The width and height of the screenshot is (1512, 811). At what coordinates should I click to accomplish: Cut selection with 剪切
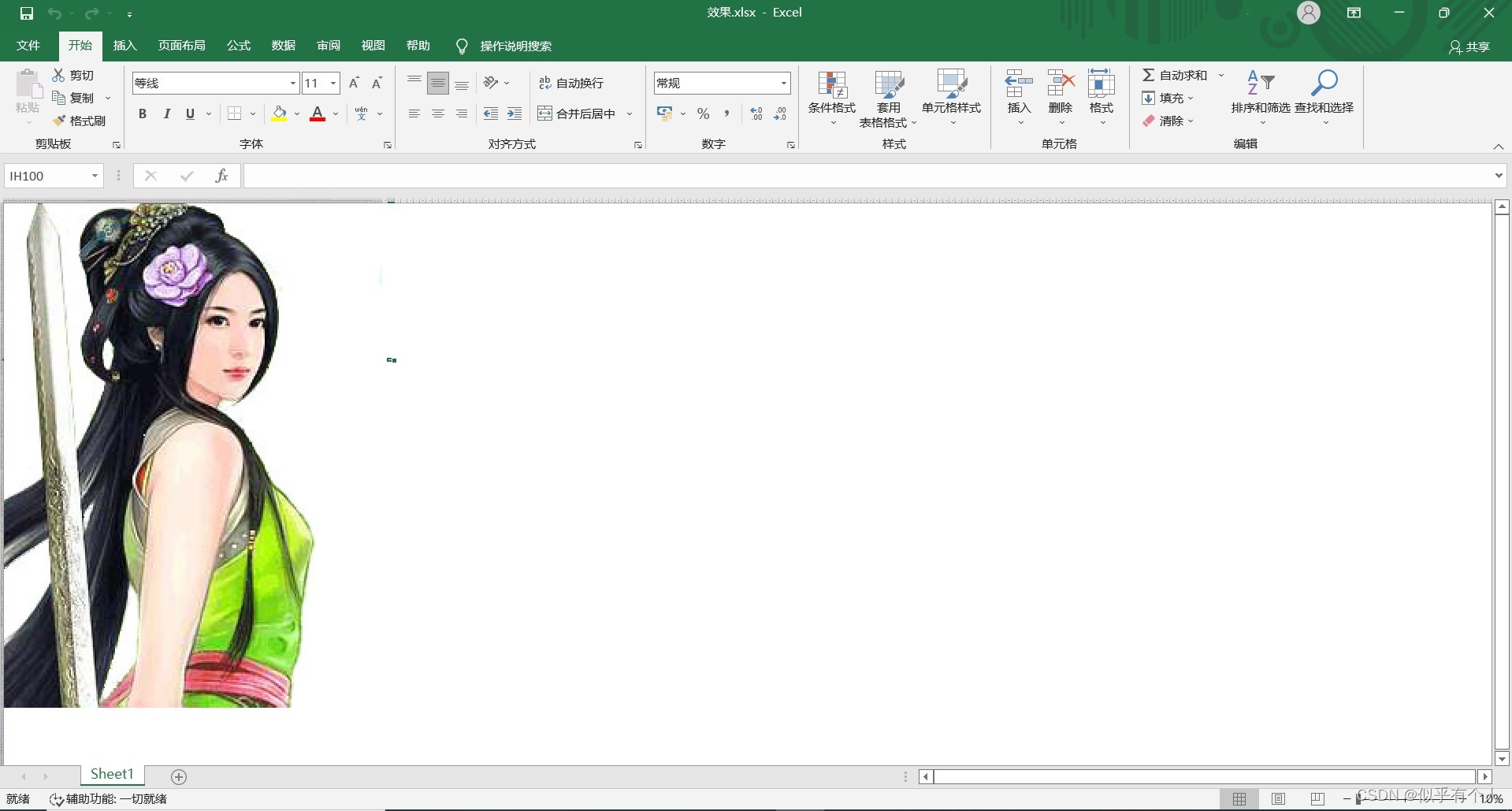point(73,75)
